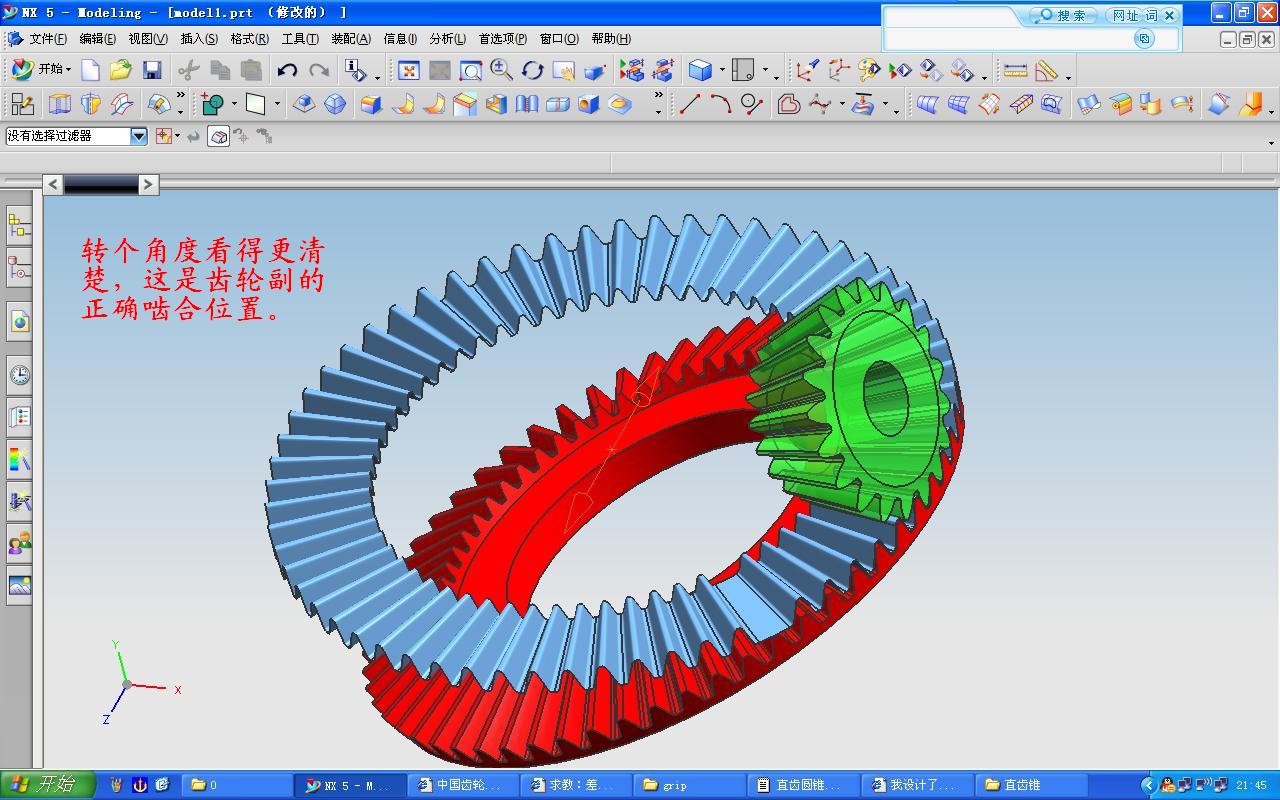Open the 文件(F) File menu
Screen dimensions: 1280x800
pos(48,39)
